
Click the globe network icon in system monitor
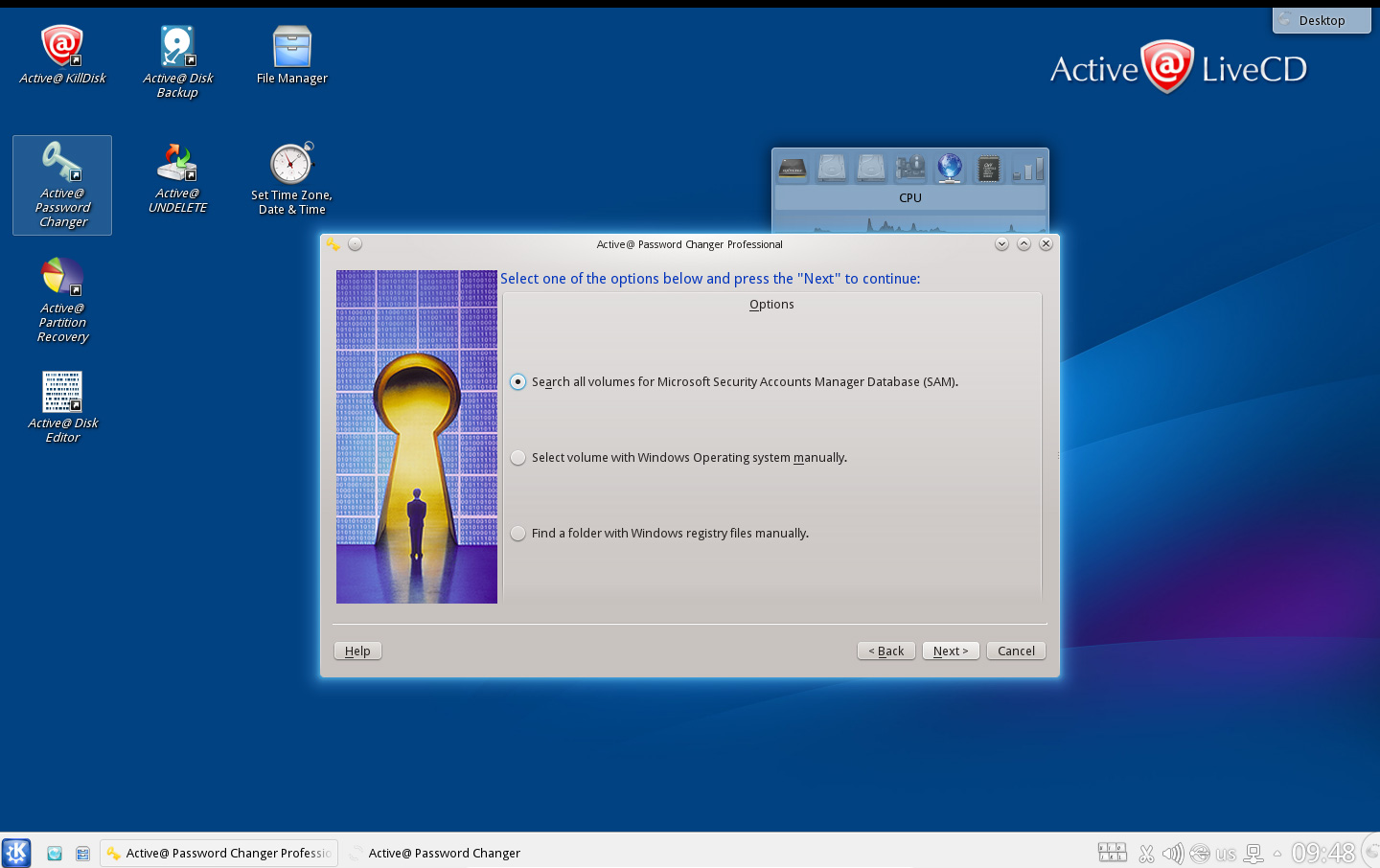click(950, 169)
